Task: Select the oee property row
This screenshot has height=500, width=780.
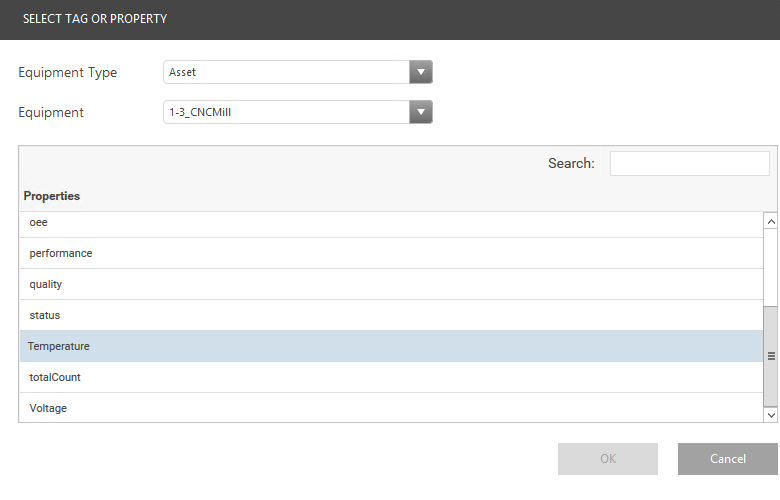Action: coord(390,222)
